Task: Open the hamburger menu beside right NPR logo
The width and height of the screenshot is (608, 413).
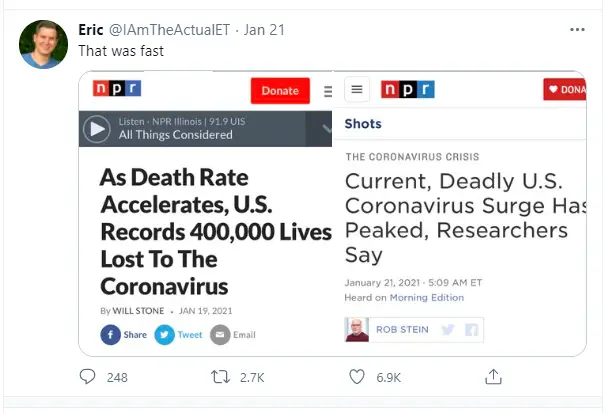Action: point(357,90)
